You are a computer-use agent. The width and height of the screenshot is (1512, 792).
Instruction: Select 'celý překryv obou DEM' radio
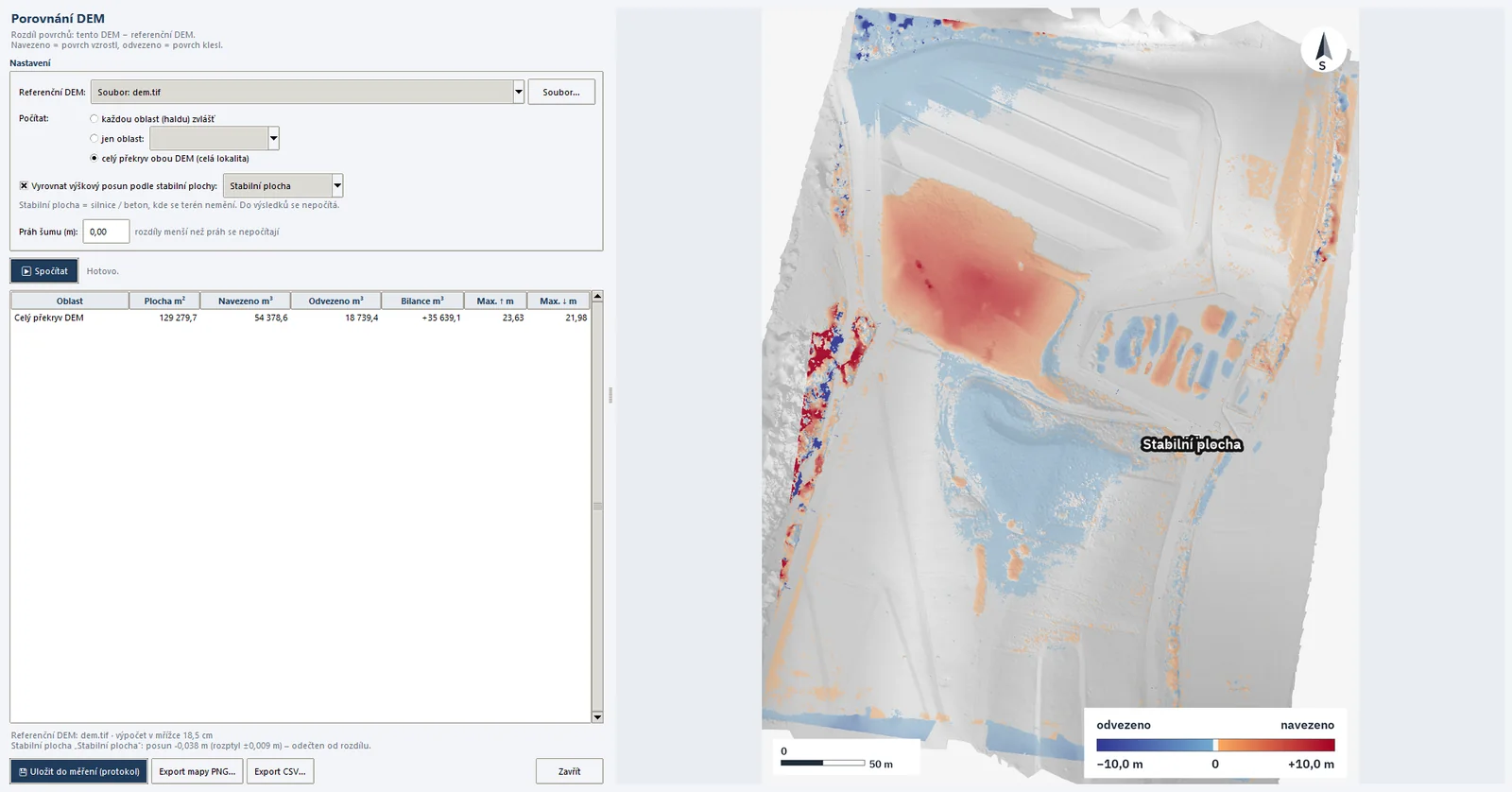pyautogui.click(x=94, y=158)
